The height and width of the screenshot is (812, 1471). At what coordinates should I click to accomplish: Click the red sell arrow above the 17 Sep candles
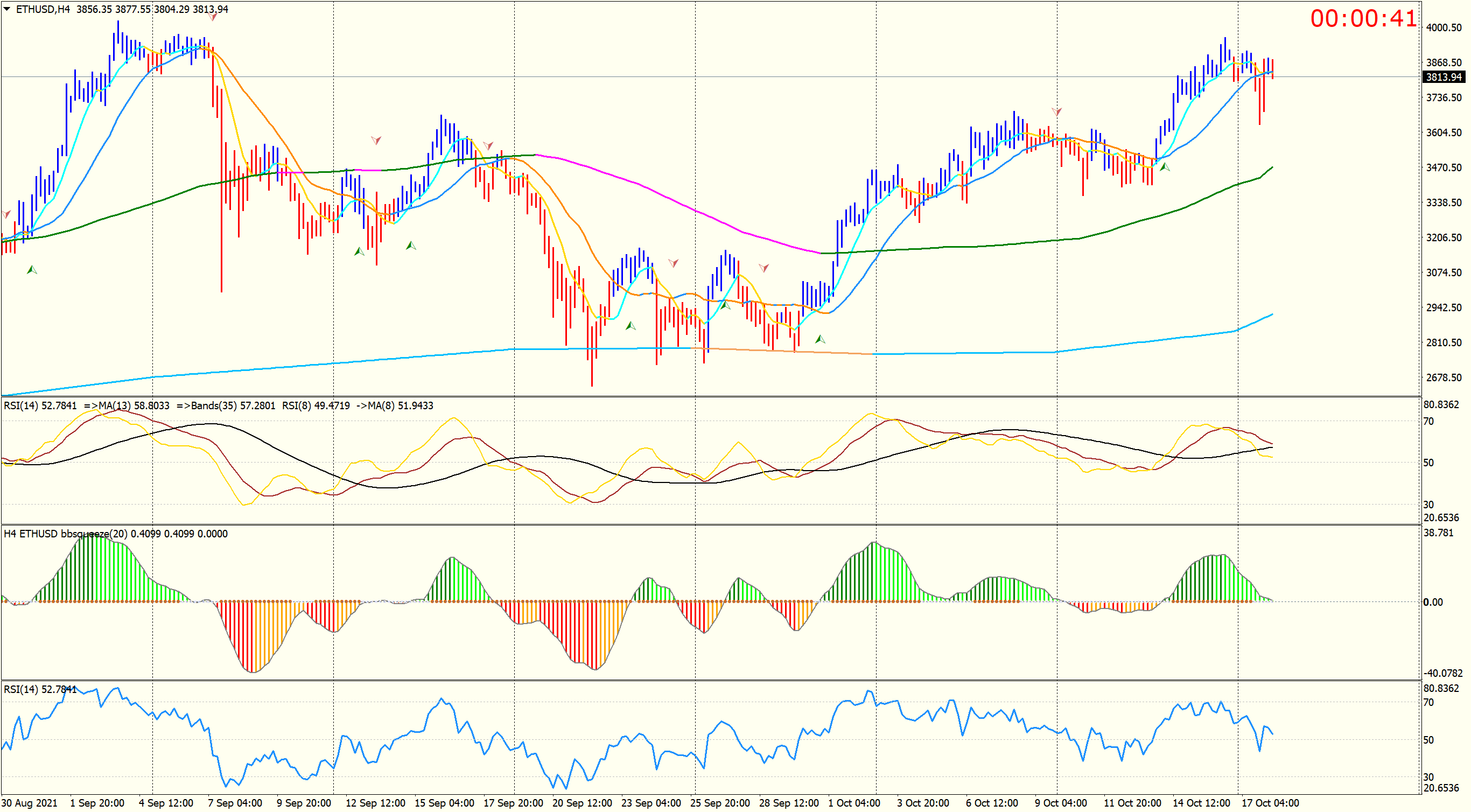coord(488,145)
